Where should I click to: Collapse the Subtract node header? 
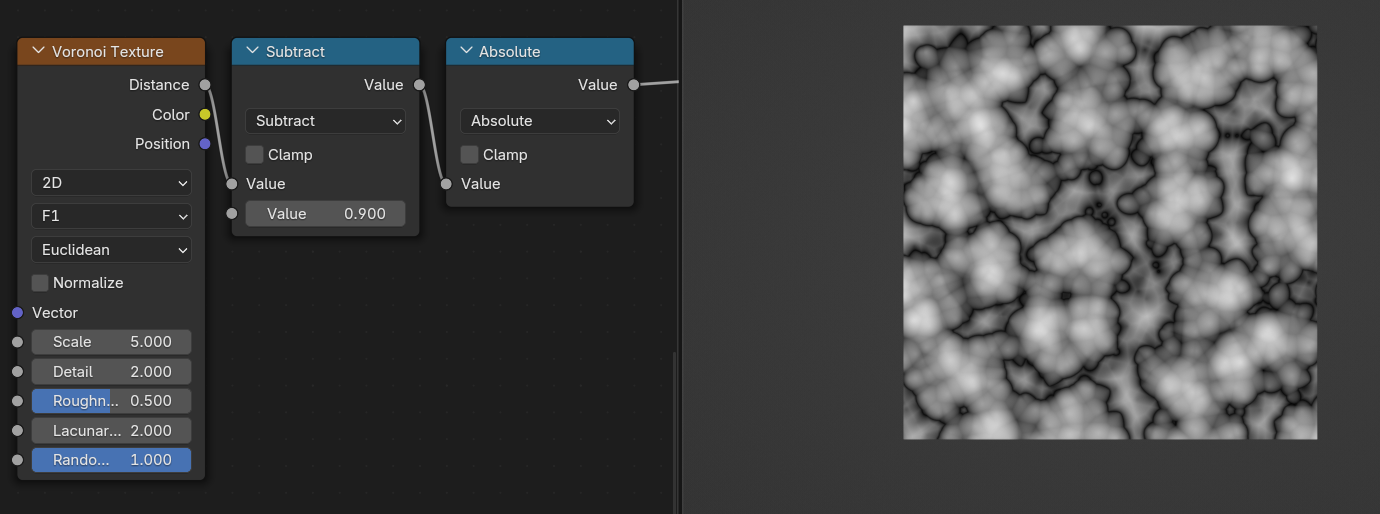253,52
